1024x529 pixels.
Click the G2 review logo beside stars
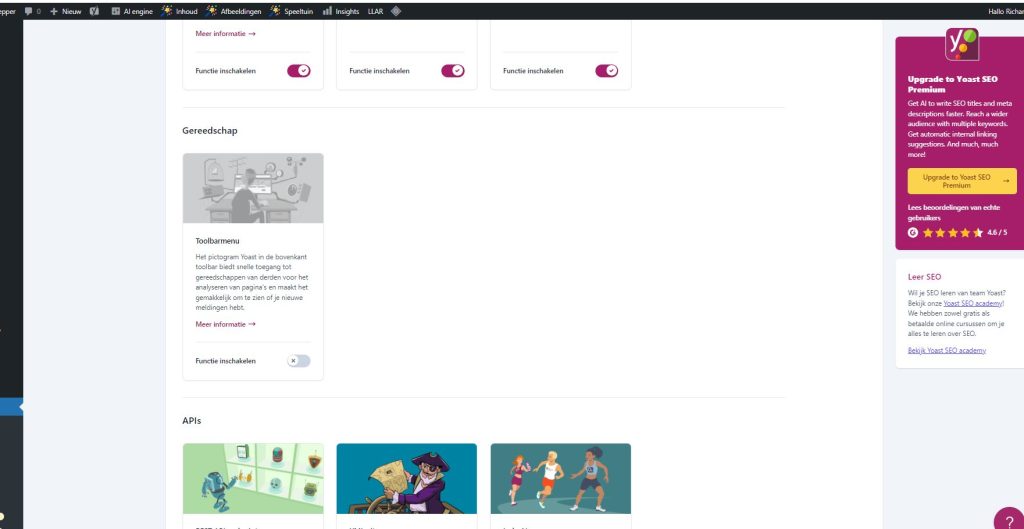tap(912, 232)
